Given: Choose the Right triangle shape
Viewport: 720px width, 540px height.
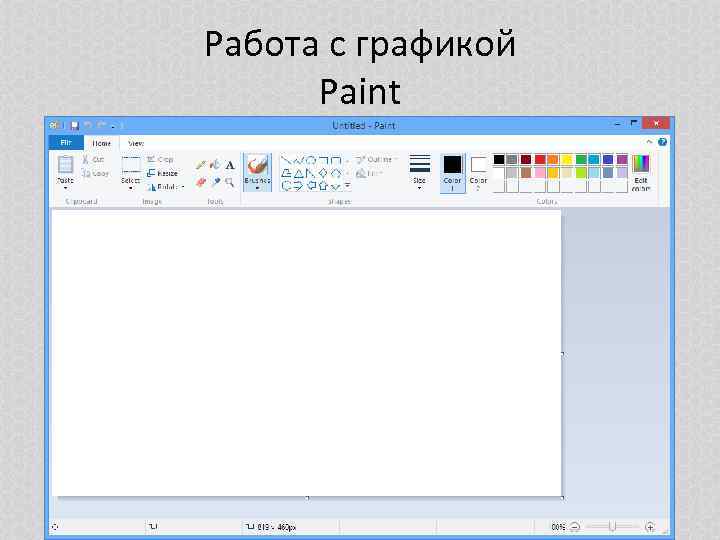Looking at the screenshot, I should click(x=311, y=173).
